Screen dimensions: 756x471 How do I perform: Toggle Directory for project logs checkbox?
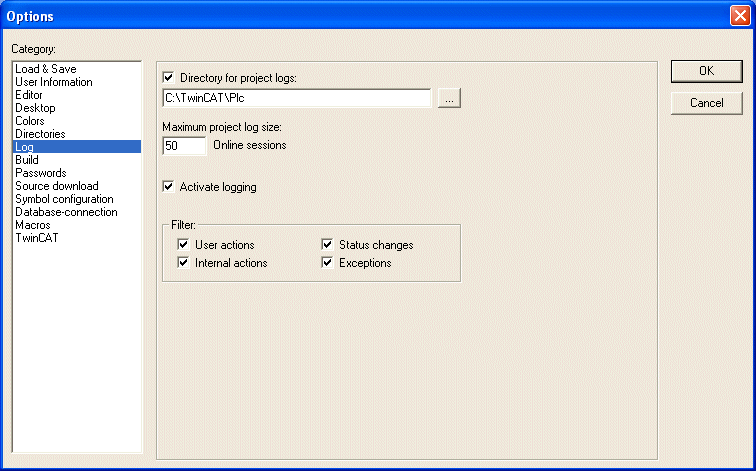168,77
